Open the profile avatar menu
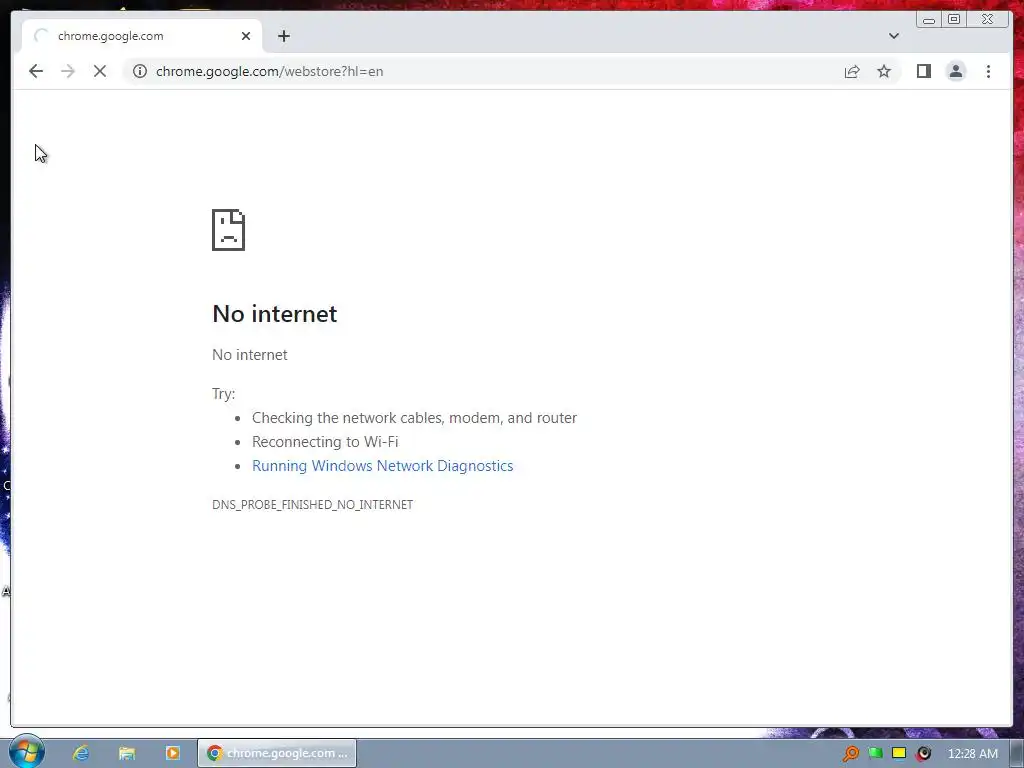Viewport: 1024px width, 768px height. 955,71
